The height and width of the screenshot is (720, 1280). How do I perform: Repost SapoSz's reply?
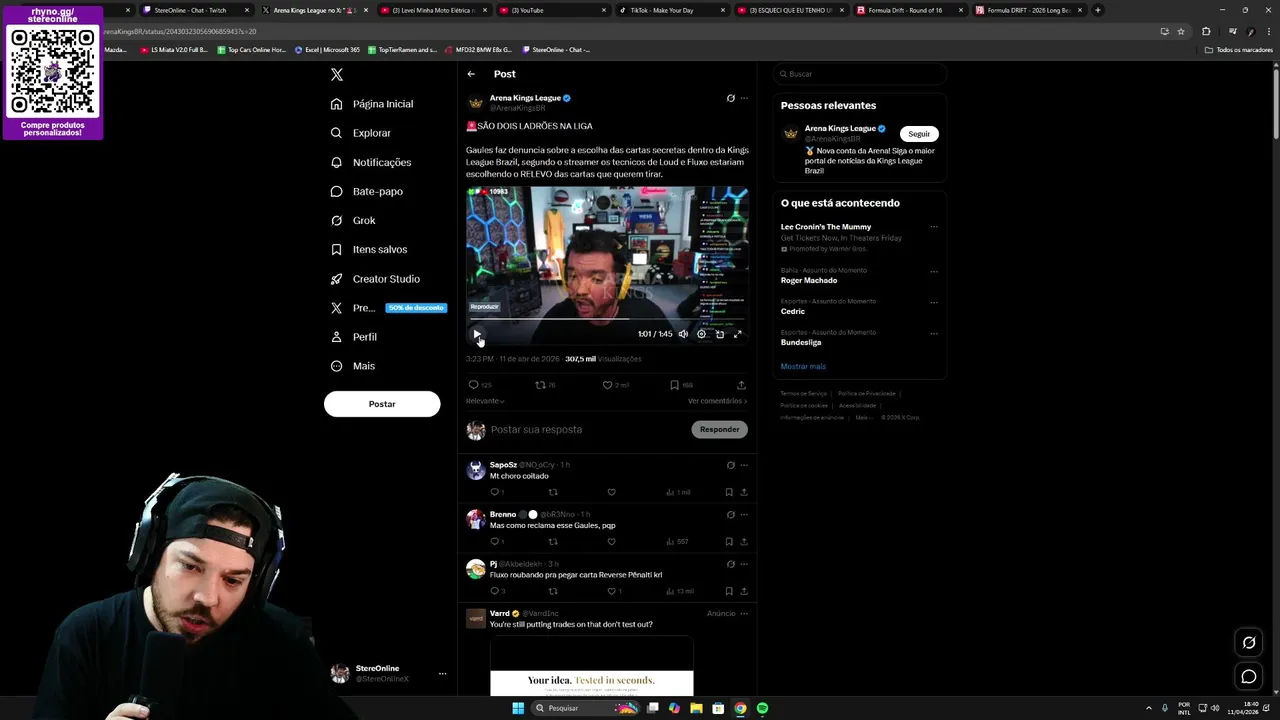click(x=552, y=492)
